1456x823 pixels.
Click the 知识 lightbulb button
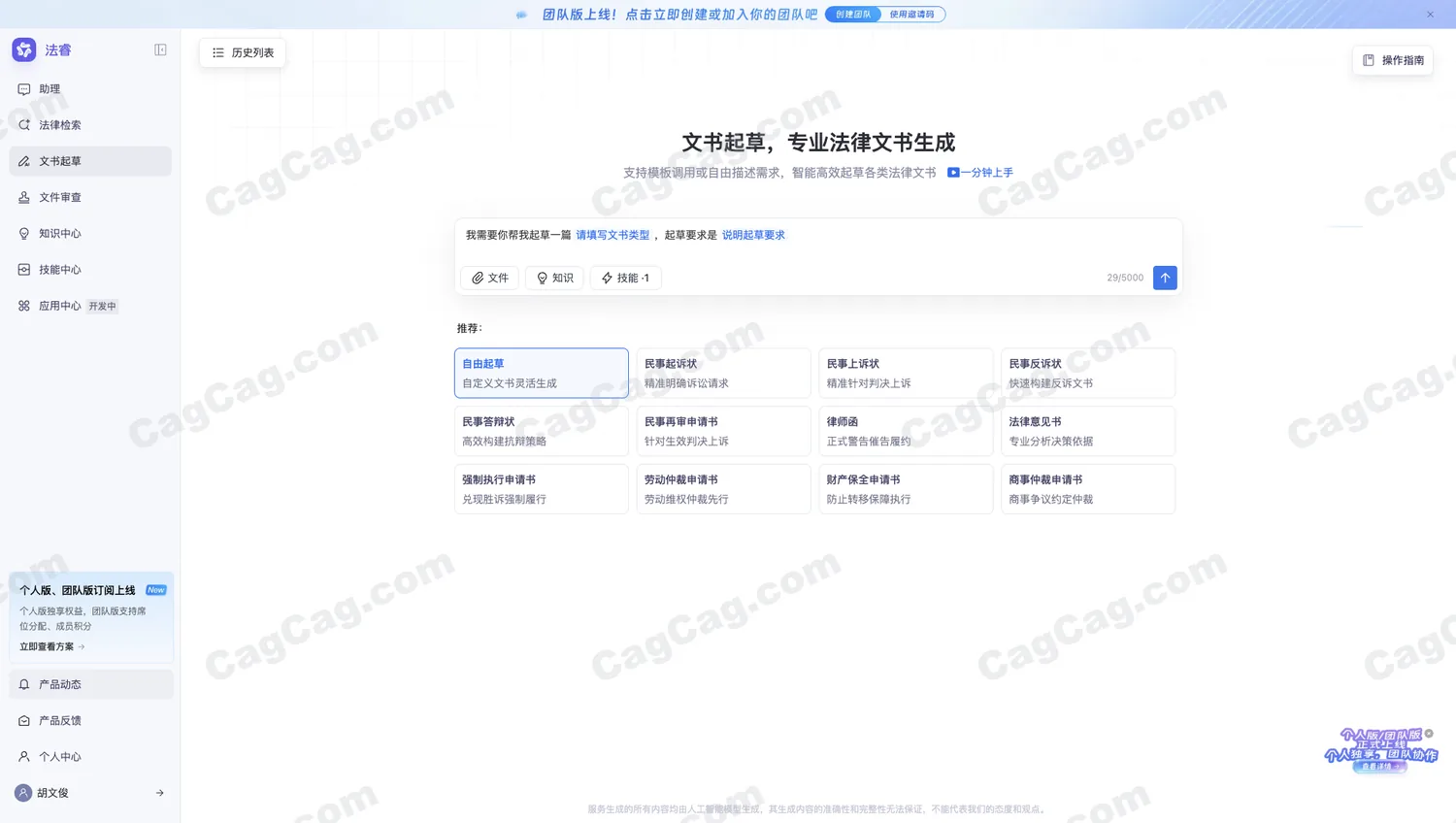[555, 278]
